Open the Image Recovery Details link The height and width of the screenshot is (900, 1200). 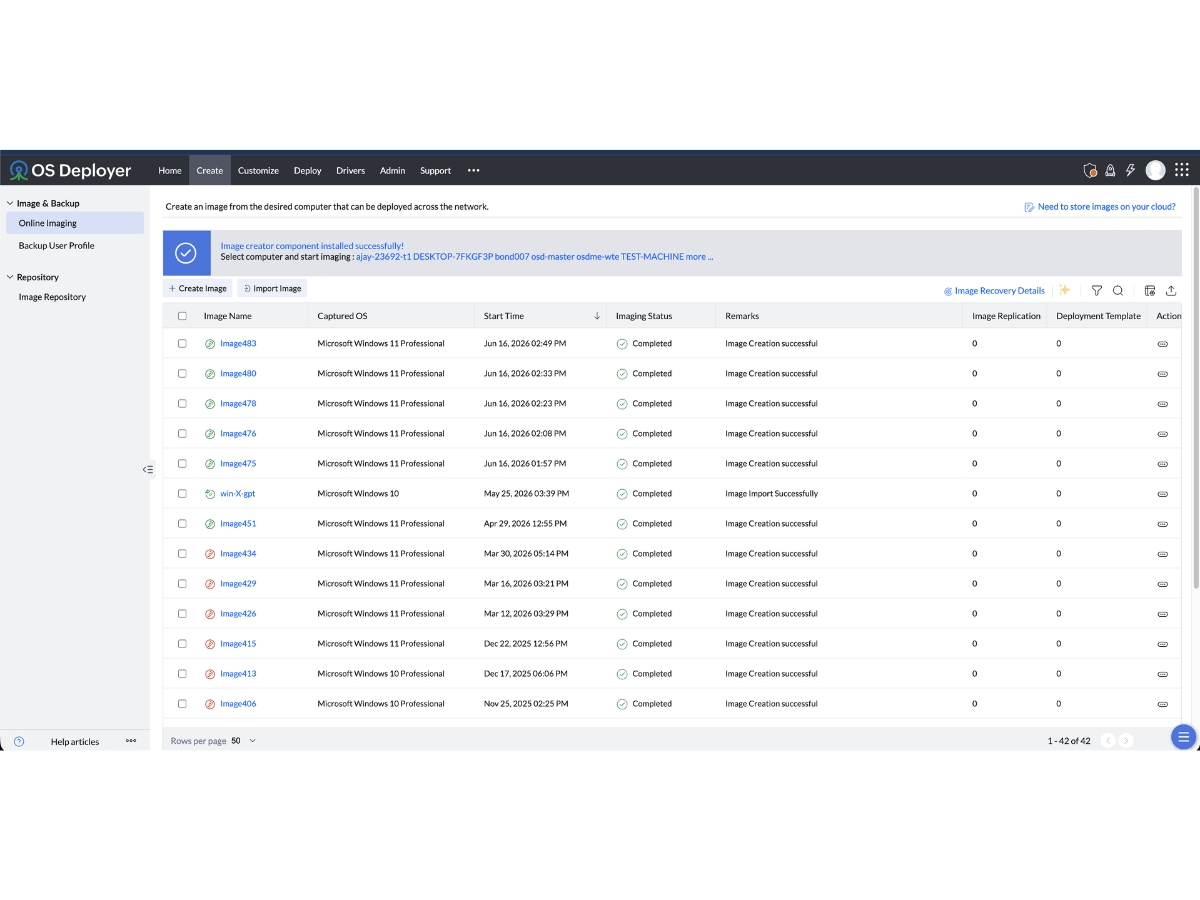(994, 291)
